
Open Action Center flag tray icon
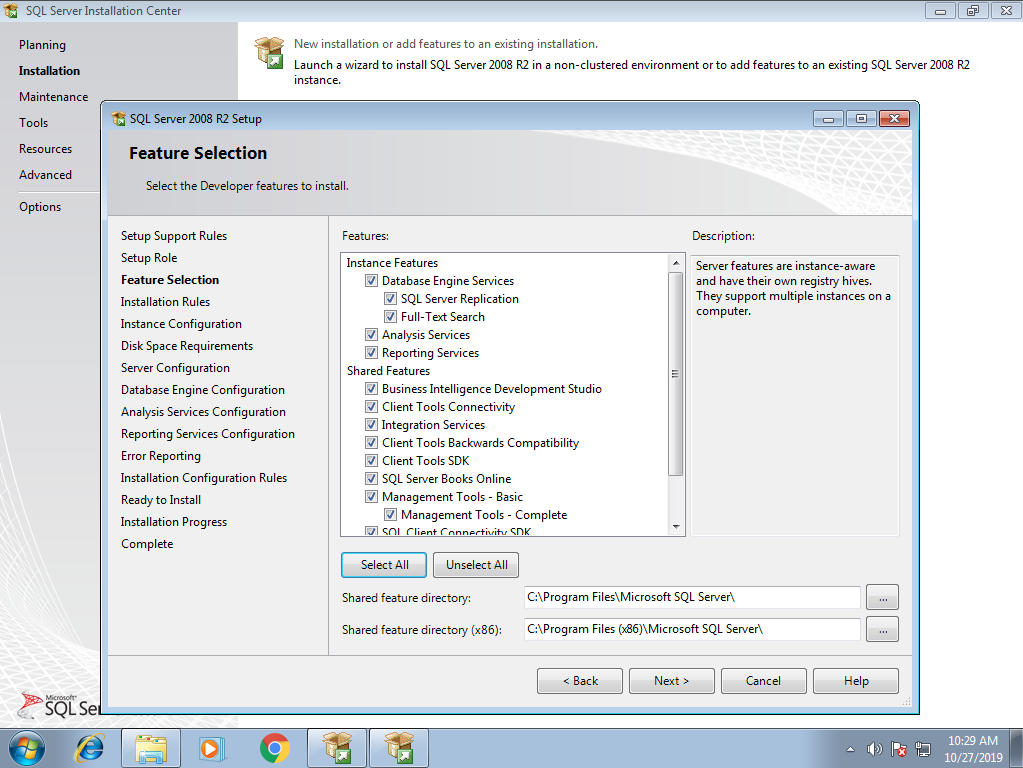898,749
